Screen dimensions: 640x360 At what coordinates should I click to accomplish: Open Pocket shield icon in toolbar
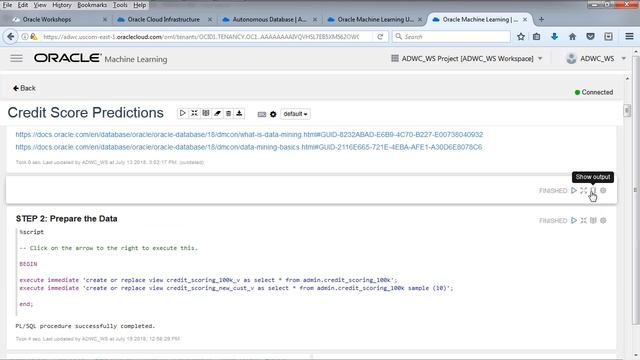[590, 37]
